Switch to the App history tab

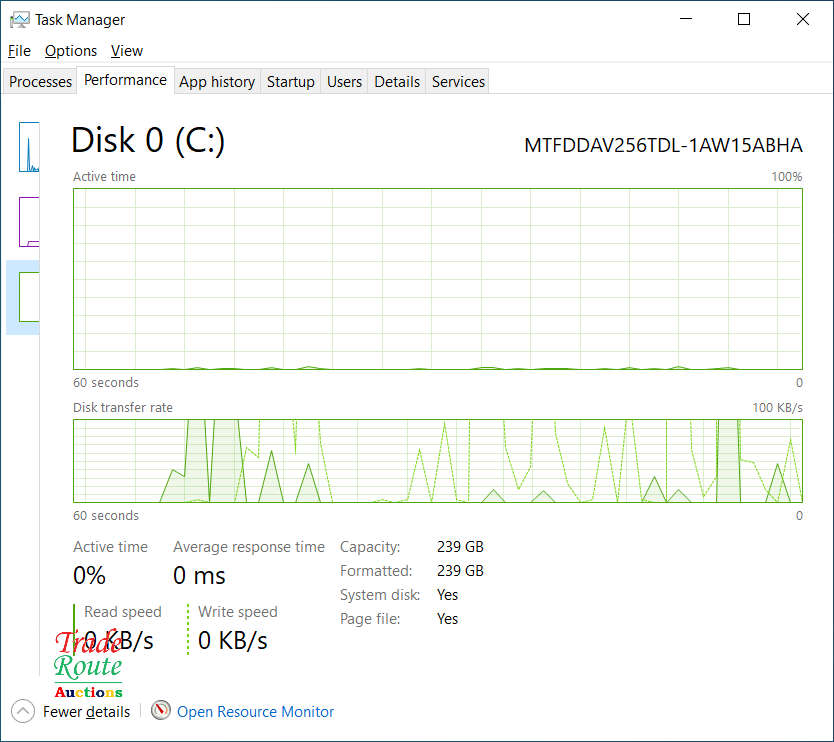(216, 81)
